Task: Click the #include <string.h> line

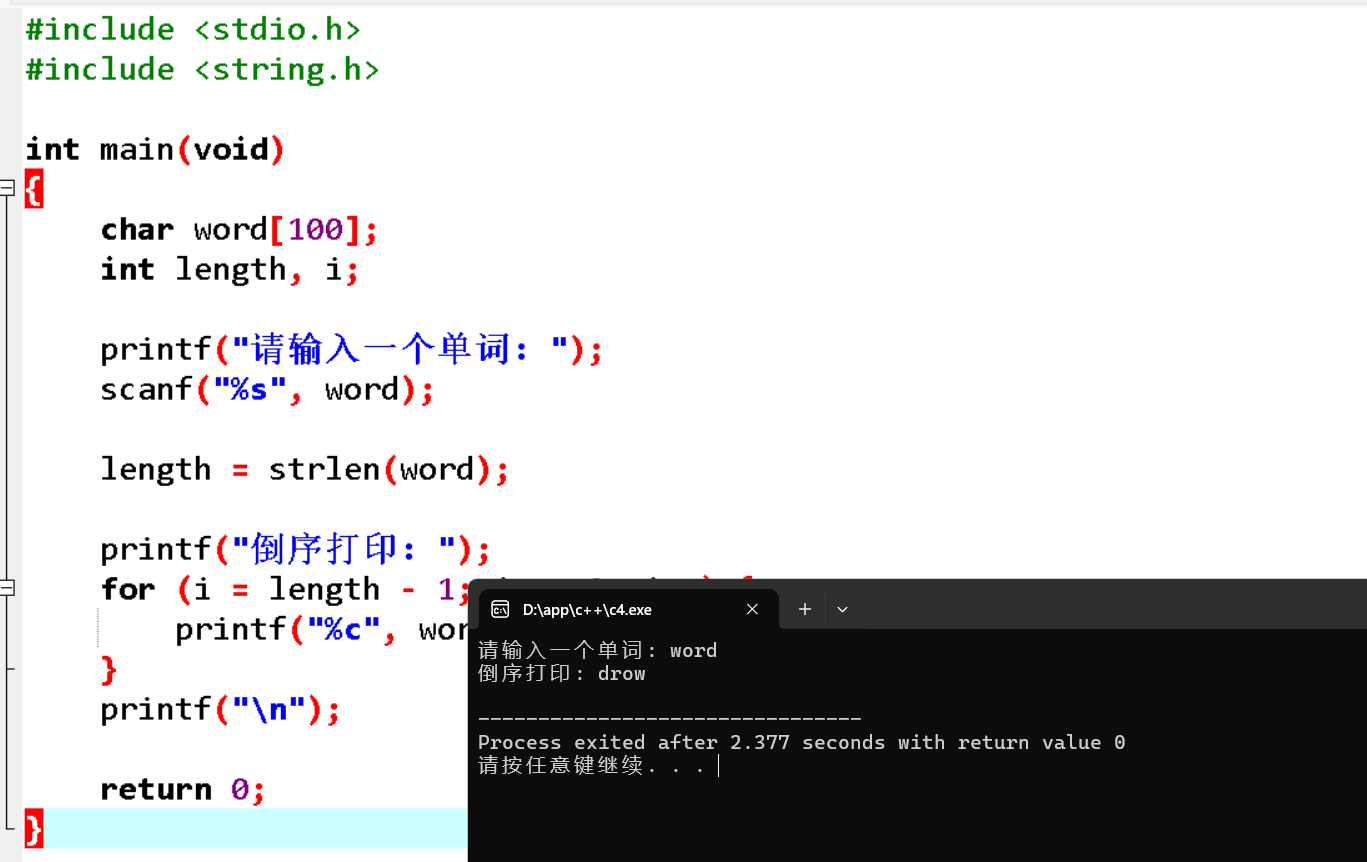Action: (202, 69)
